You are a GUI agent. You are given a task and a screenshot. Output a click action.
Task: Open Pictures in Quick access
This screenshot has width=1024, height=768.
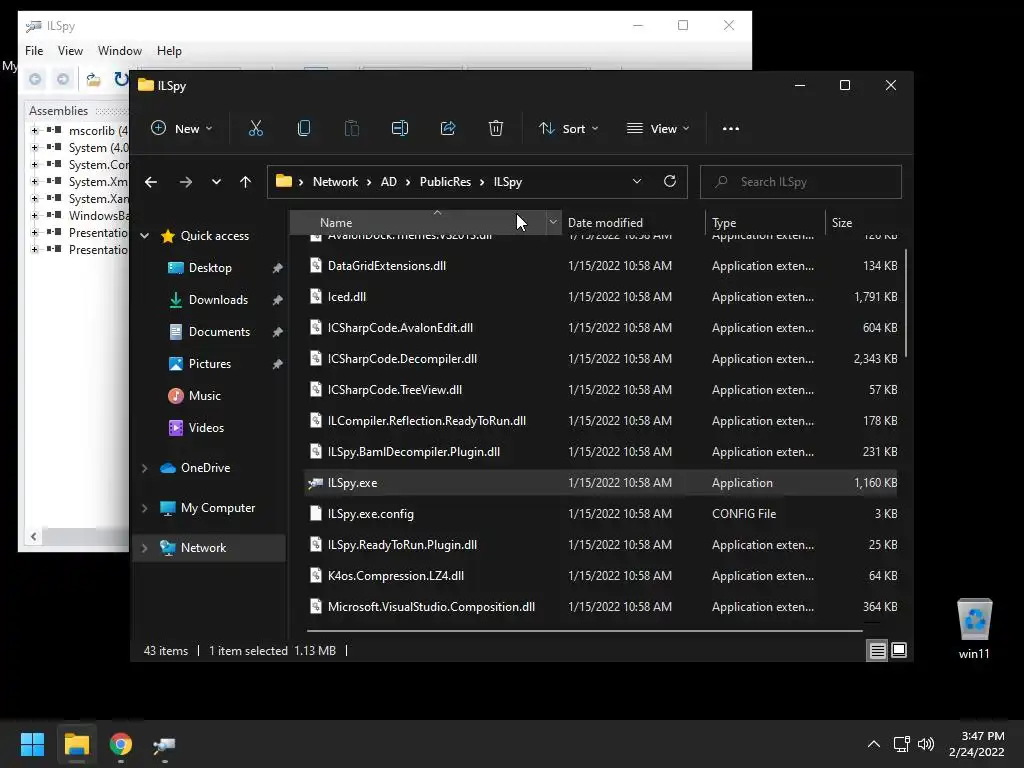coord(210,364)
